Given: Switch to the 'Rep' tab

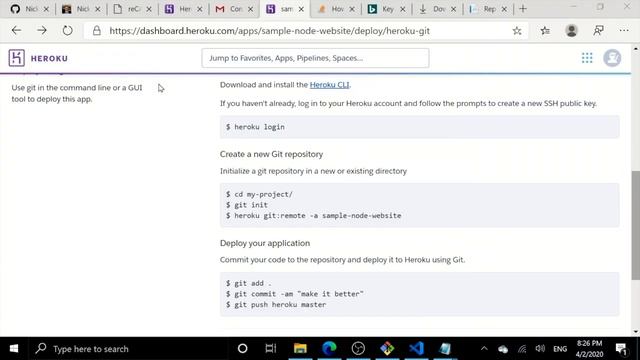Looking at the screenshot, I should click(488, 9).
